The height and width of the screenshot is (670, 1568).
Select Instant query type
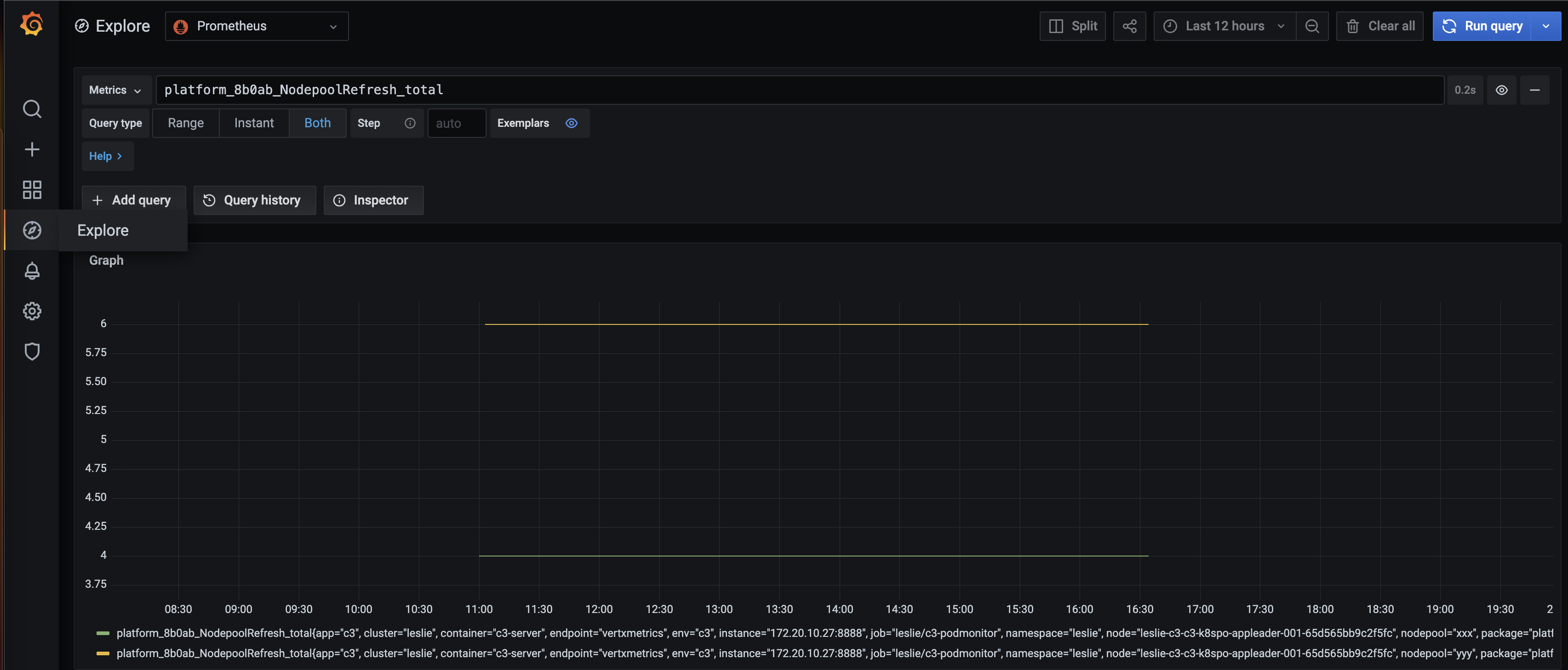point(254,123)
